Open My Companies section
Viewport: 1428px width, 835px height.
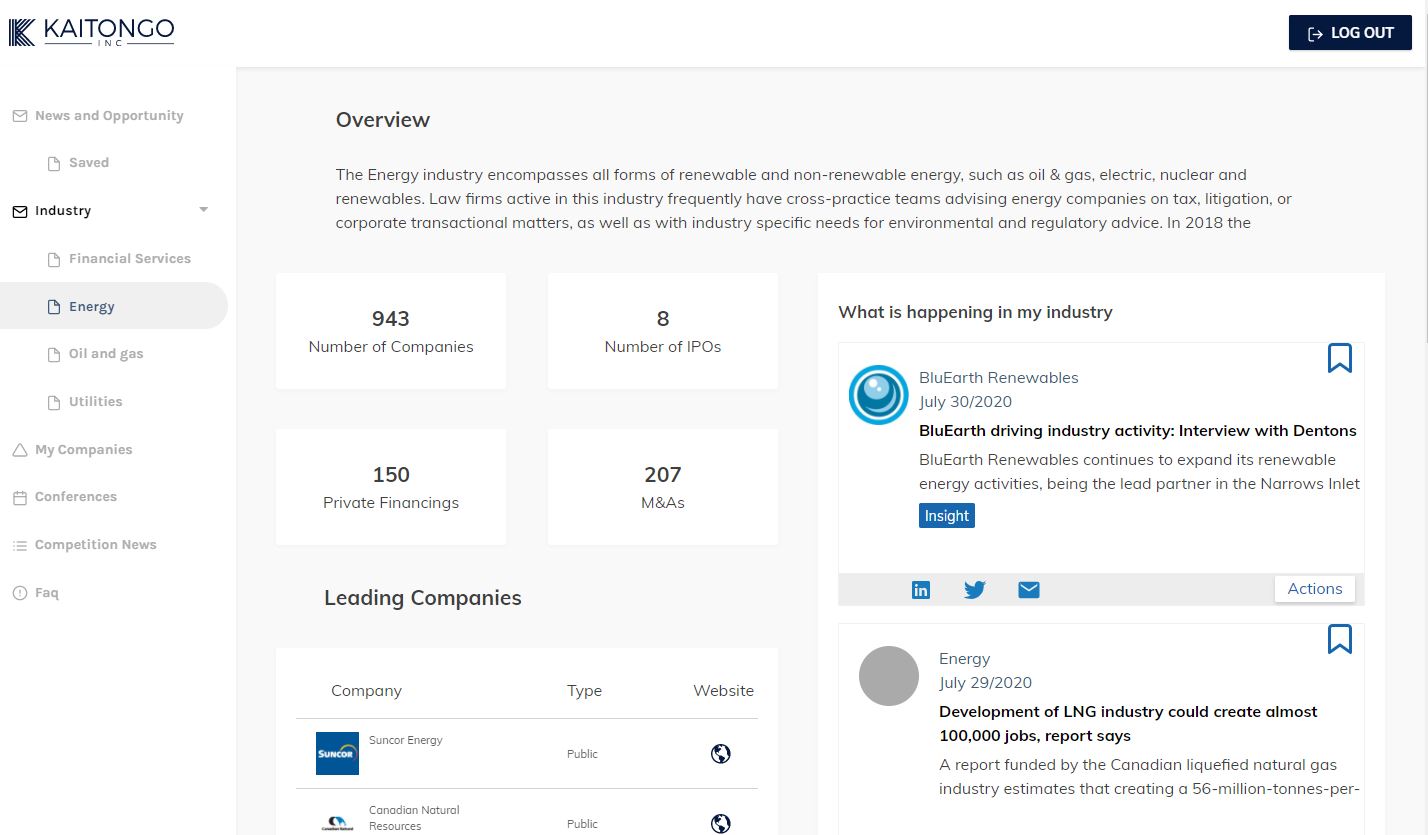coord(83,450)
